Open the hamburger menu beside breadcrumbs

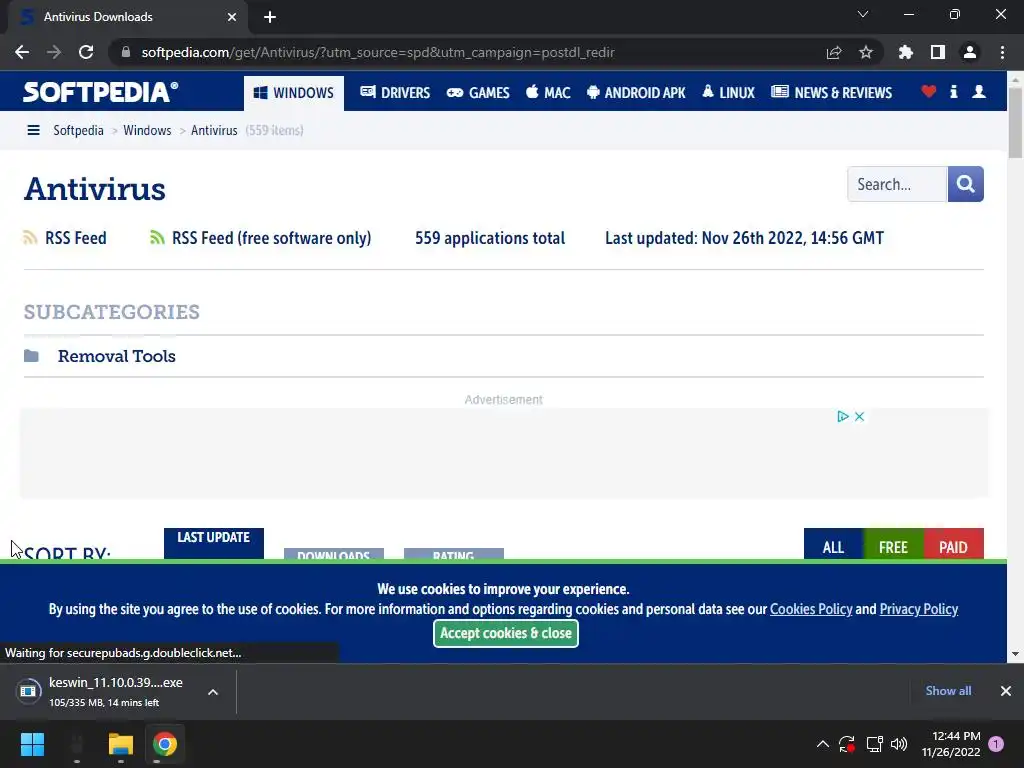33,131
